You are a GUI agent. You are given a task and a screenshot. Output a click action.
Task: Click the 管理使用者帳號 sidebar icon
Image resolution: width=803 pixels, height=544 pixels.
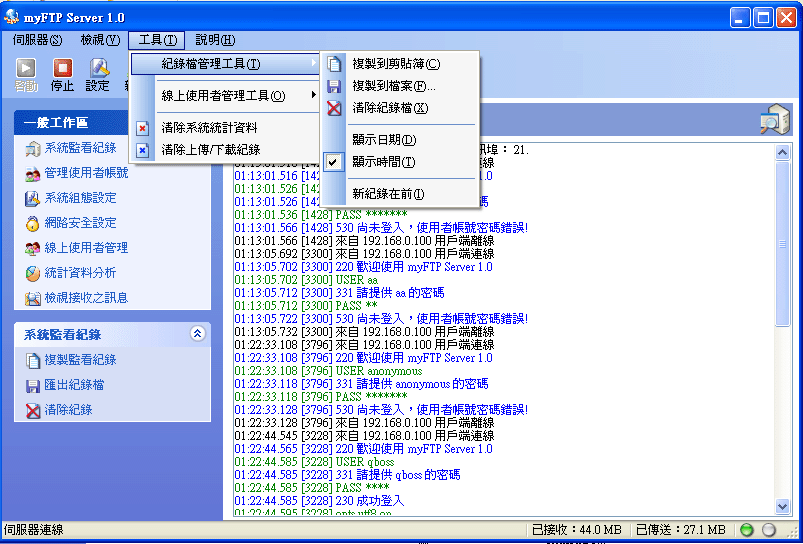32,174
